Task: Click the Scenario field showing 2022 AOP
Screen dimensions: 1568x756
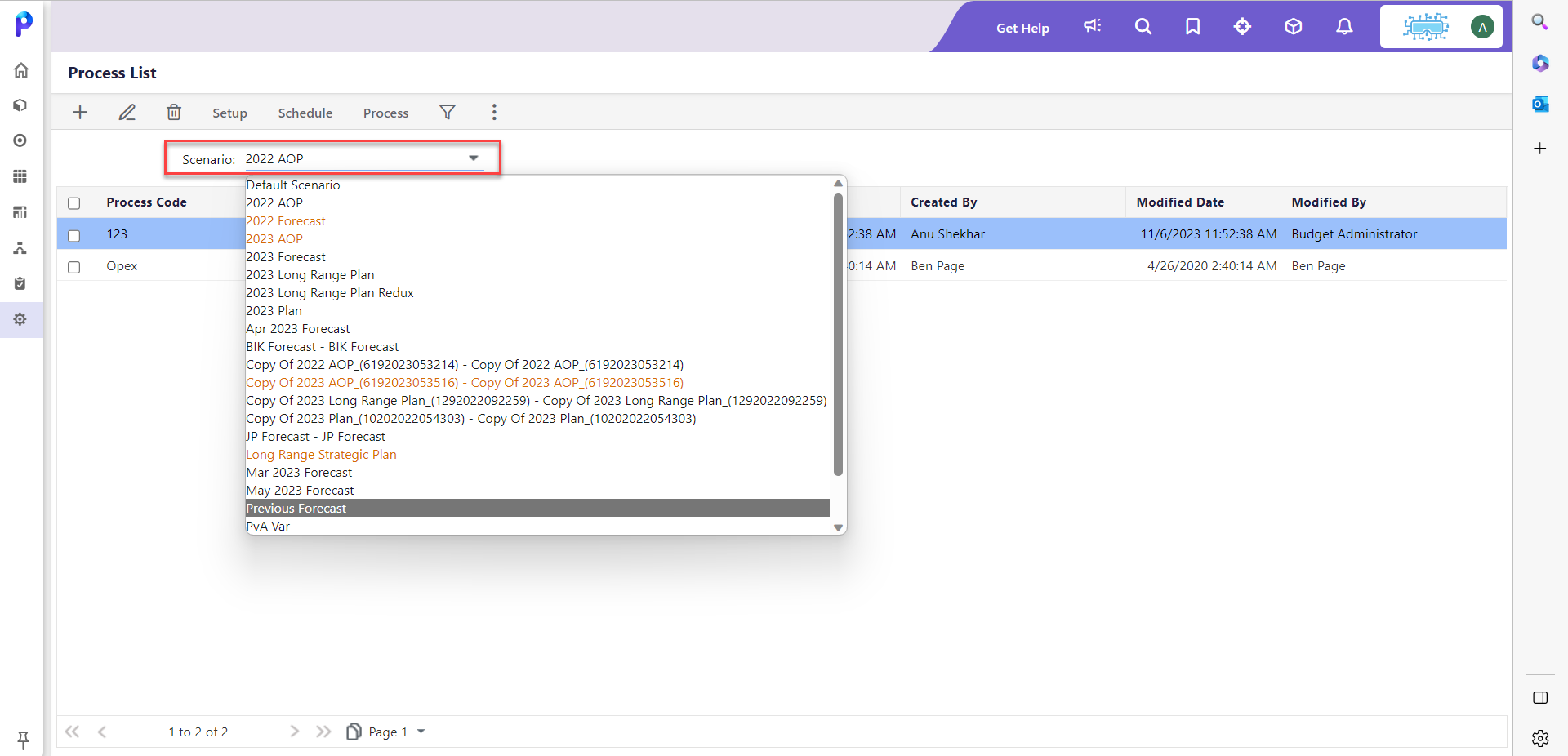Action: pyautogui.click(x=364, y=159)
